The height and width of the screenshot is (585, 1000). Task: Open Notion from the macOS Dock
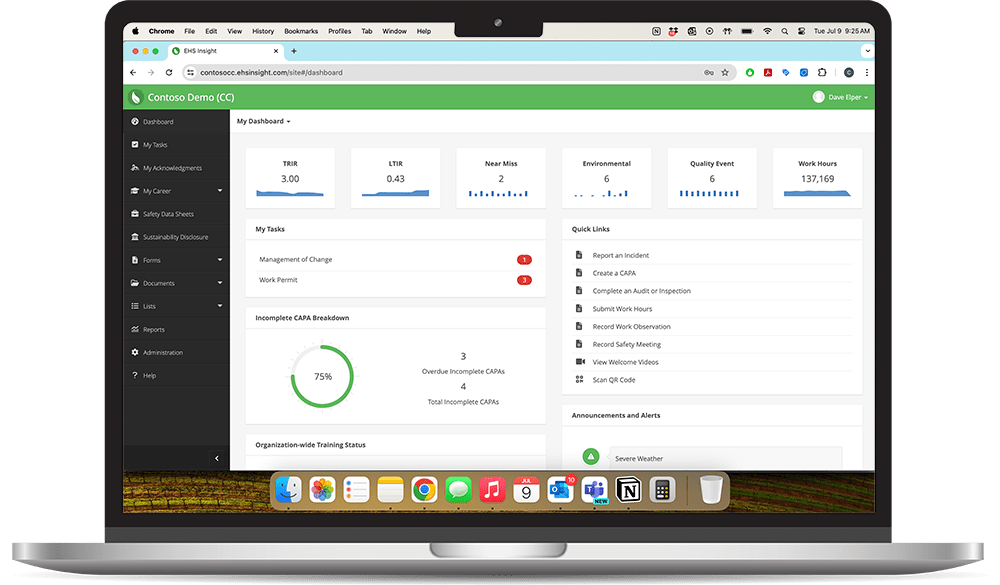[x=628, y=490]
